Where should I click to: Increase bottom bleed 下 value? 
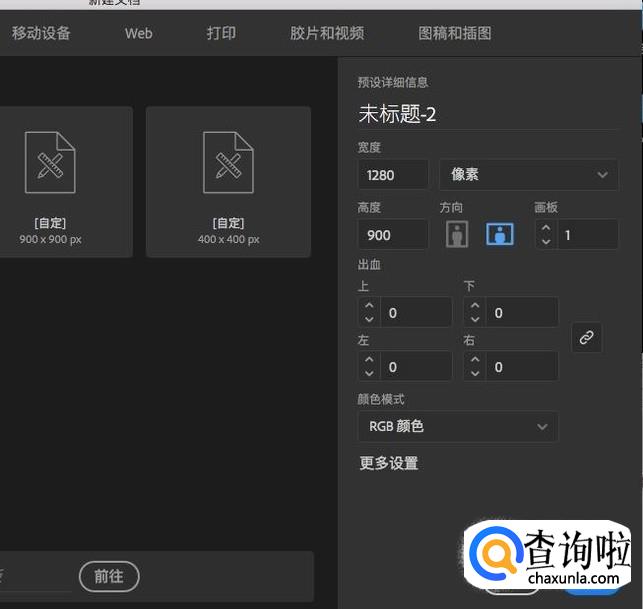[x=475, y=306]
